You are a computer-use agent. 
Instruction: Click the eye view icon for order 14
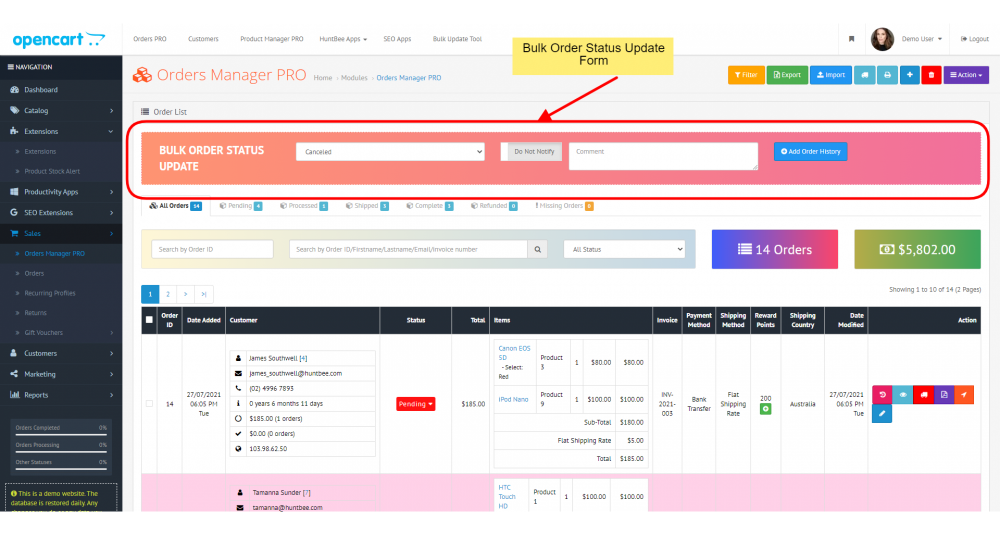click(x=902, y=395)
